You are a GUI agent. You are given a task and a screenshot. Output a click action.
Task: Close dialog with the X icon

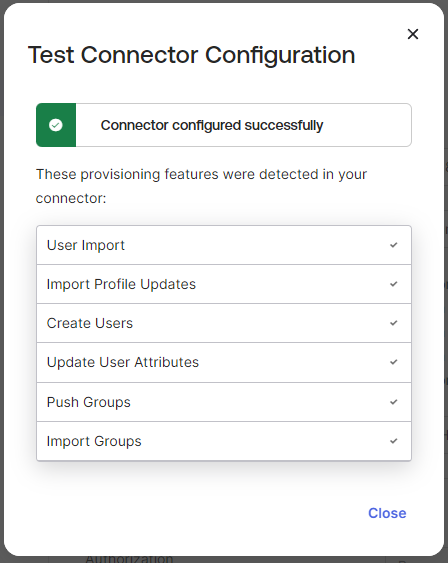pos(413,34)
